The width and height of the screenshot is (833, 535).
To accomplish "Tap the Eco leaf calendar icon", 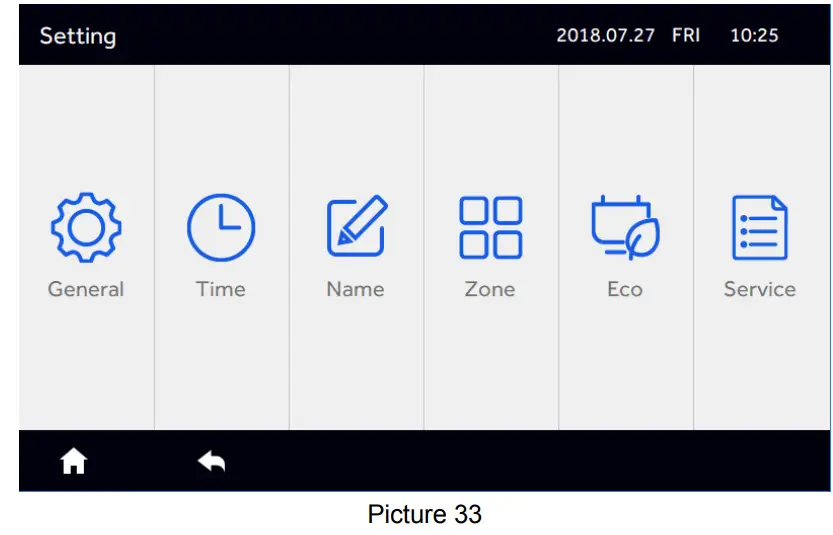I will [x=625, y=227].
